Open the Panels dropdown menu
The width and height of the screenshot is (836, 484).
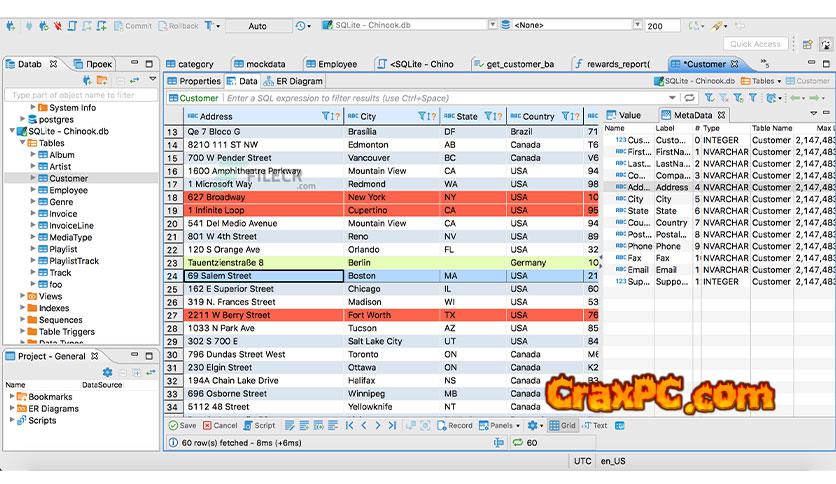501,425
